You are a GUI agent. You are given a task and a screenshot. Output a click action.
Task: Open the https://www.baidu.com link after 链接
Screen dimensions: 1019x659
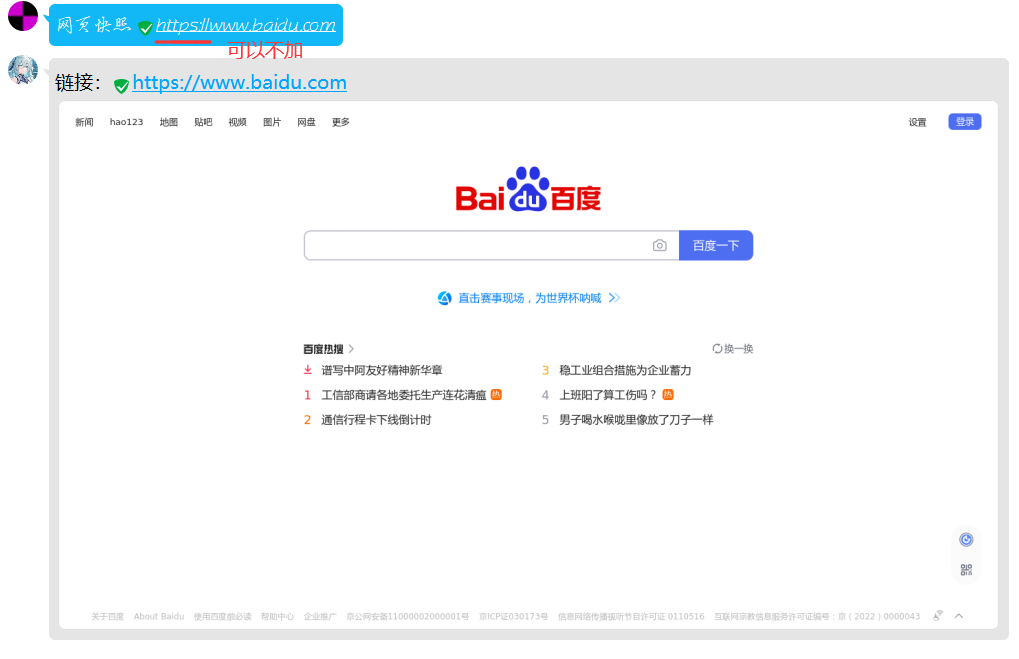click(x=239, y=83)
